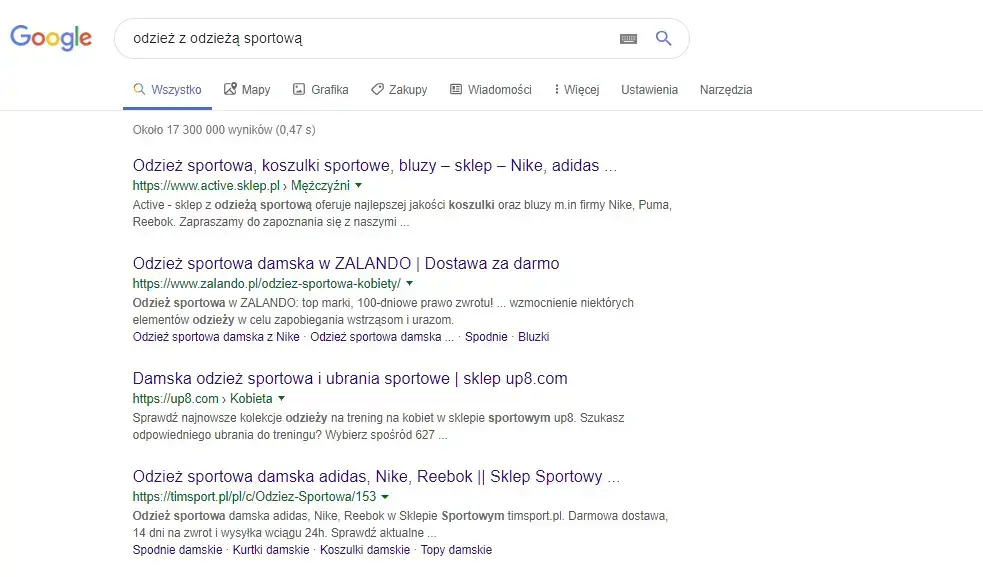Expand the Więcej dropdown
Image resolution: width=983 pixels, height=577 pixels.
point(574,89)
